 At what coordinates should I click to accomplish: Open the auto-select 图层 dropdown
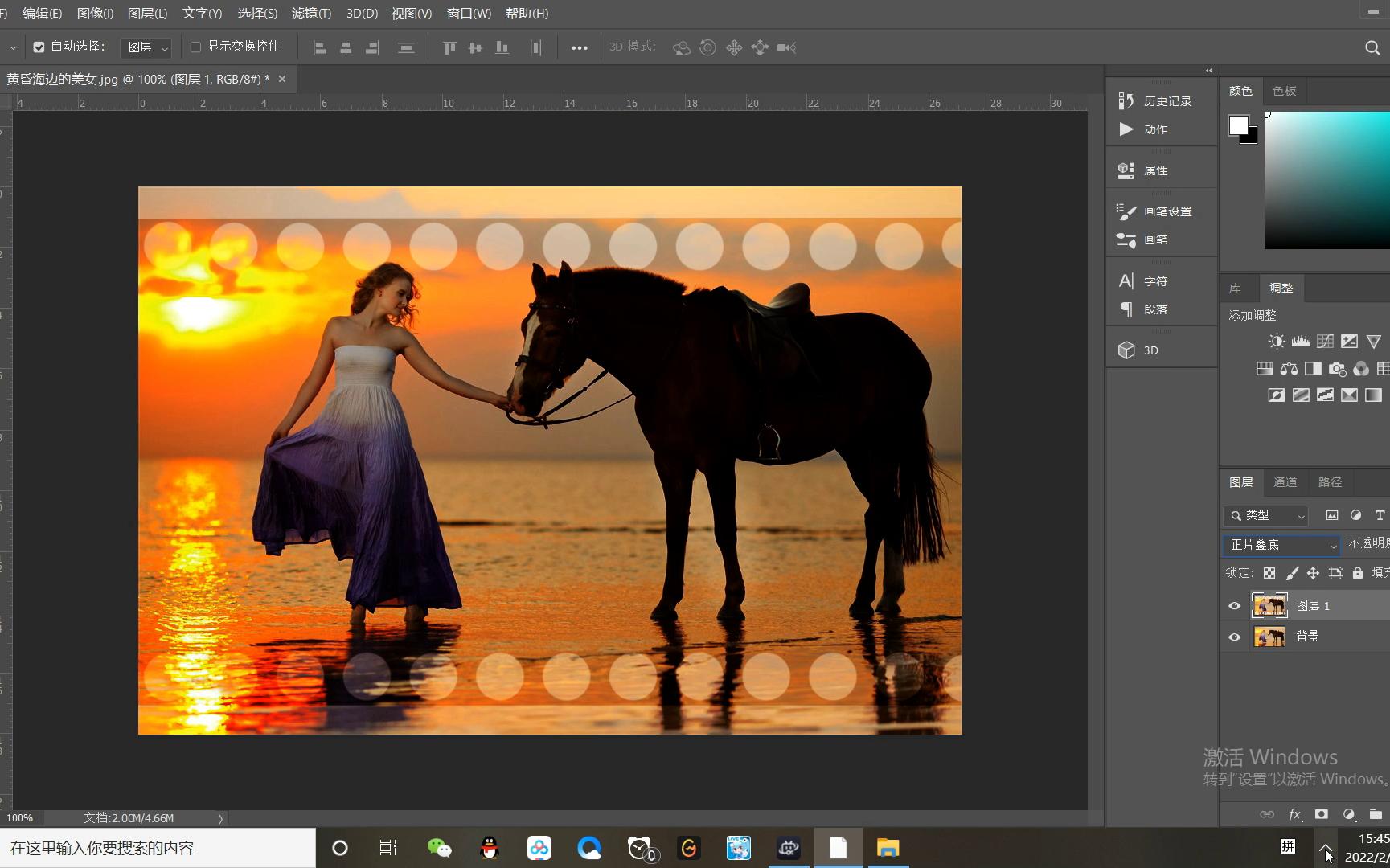(x=146, y=48)
